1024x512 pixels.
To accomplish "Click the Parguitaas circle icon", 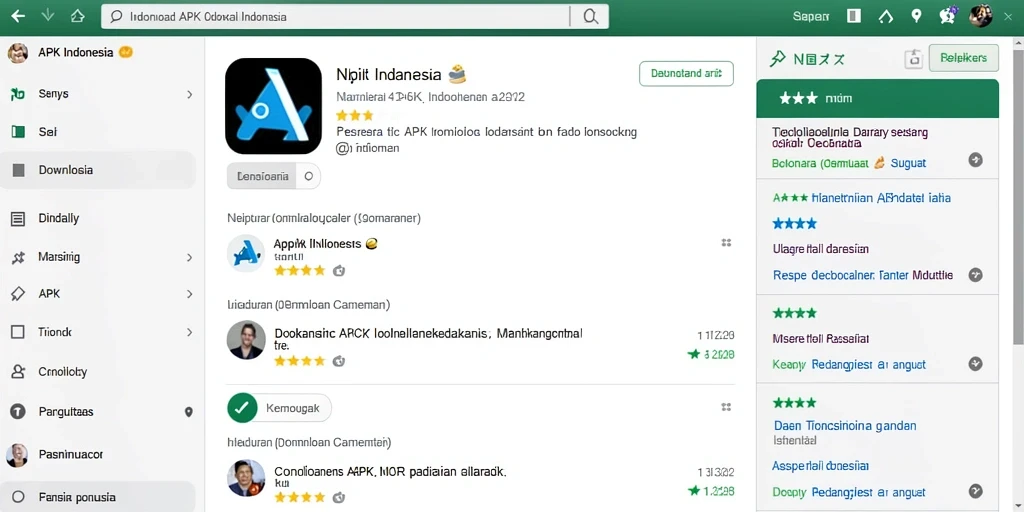I will tap(18, 411).
